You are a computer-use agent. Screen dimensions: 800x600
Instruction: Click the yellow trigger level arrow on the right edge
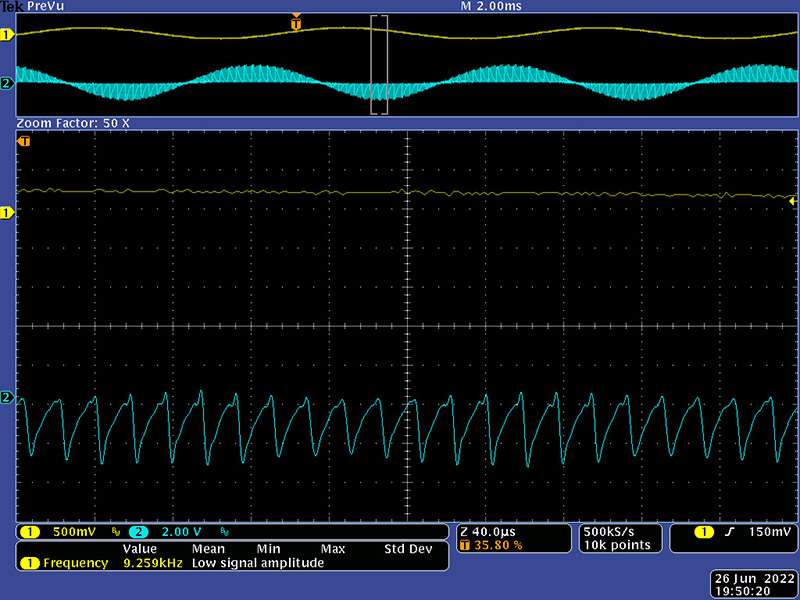pyautogui.click(x=792, y=202)
